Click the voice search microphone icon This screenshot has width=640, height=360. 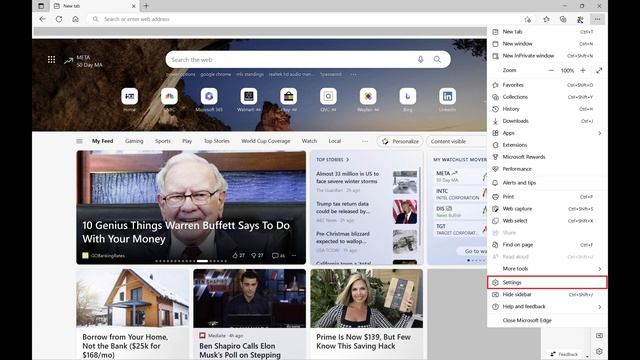420,60
